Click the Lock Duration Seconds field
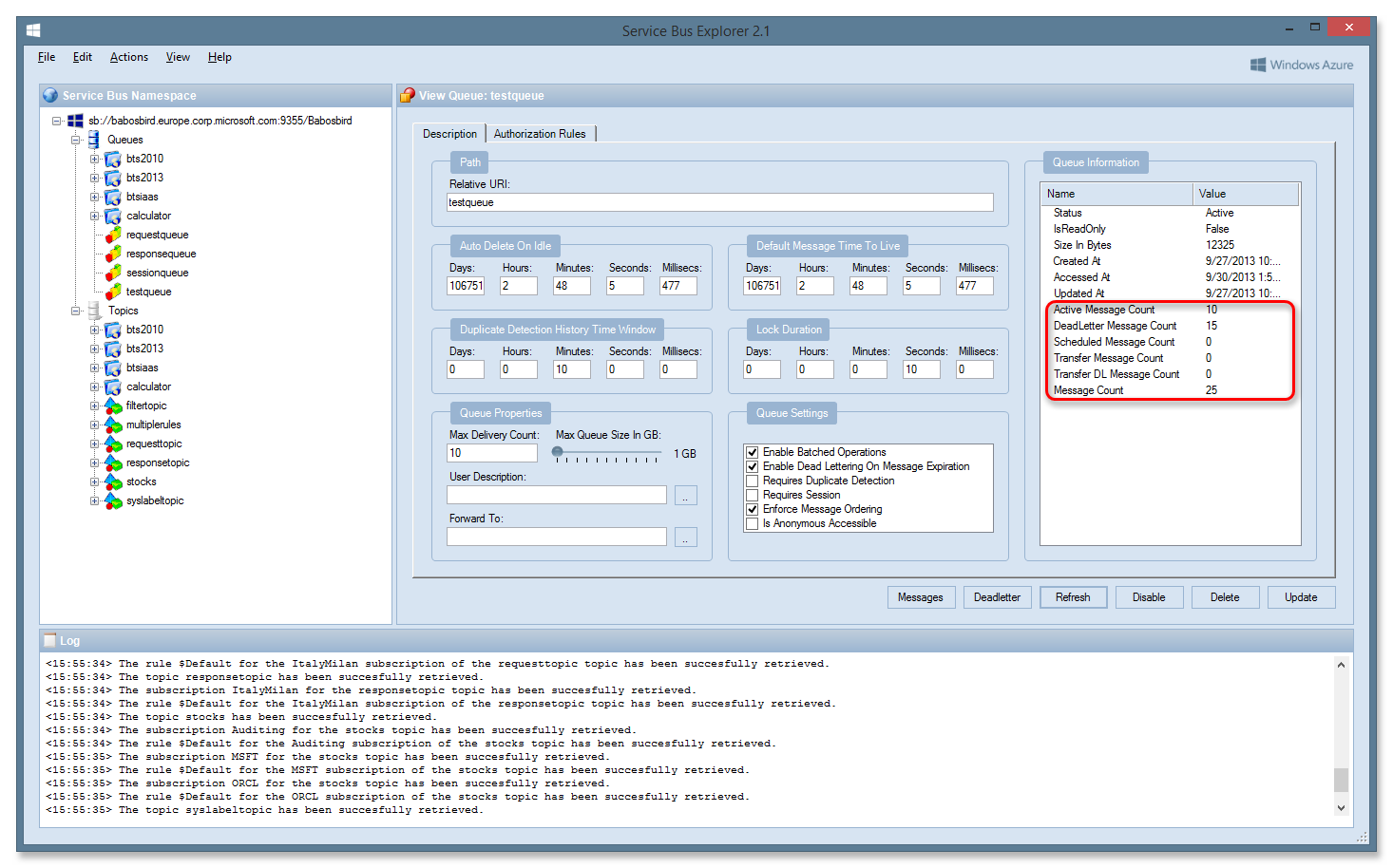This screenshot has height=868, width=1393. (x=921, y=369)
